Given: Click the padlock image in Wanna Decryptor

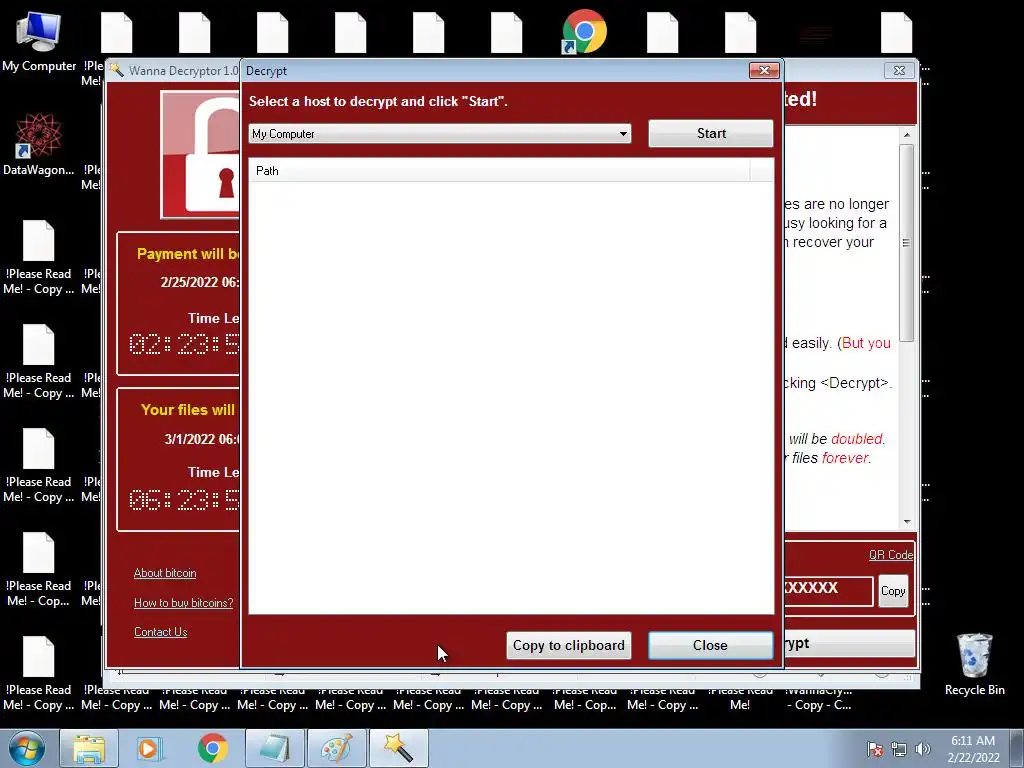Looking at the screenshot, I should tap(200, 155).
